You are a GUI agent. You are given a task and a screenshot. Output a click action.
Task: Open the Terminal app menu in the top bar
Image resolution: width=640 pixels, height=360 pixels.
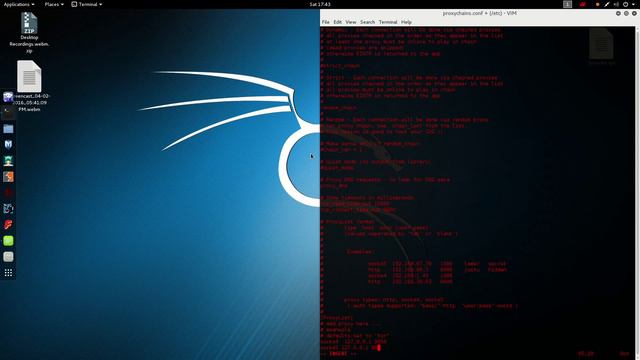click(x=87, y=4)
